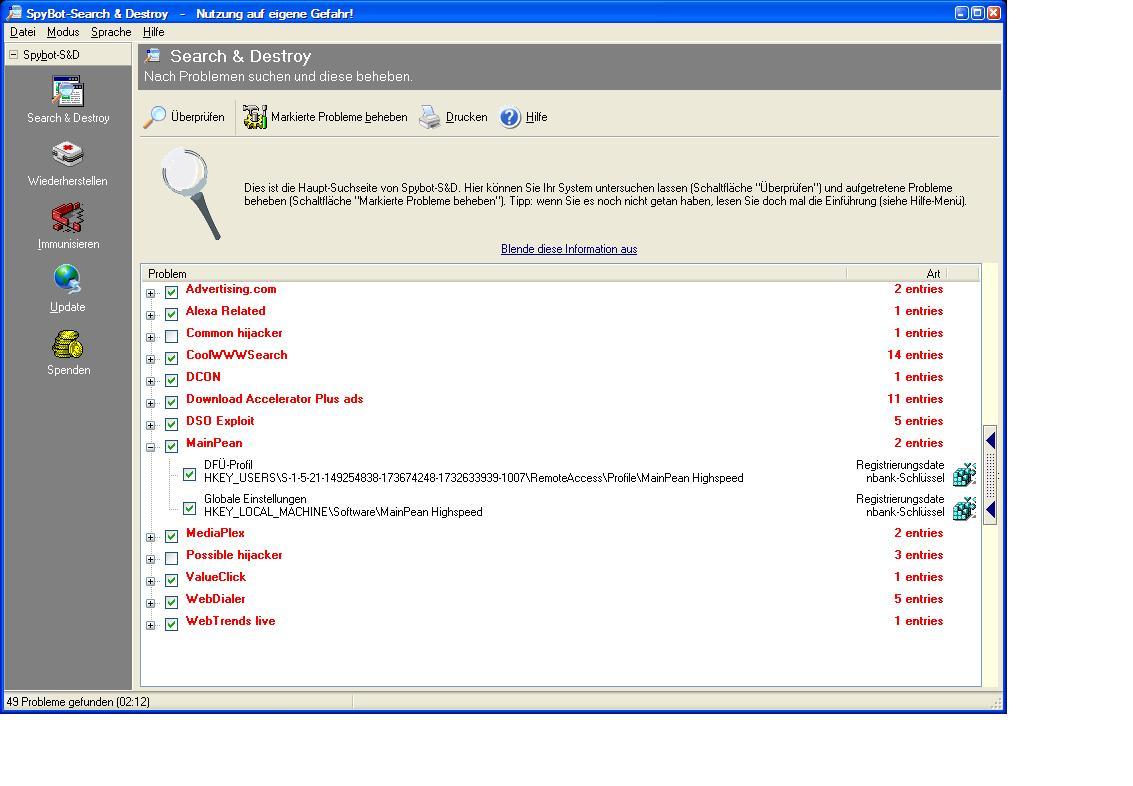Expand the Advertising.com tree node
This screenshot has height=786, width=1133.
[x=150, y=293]
